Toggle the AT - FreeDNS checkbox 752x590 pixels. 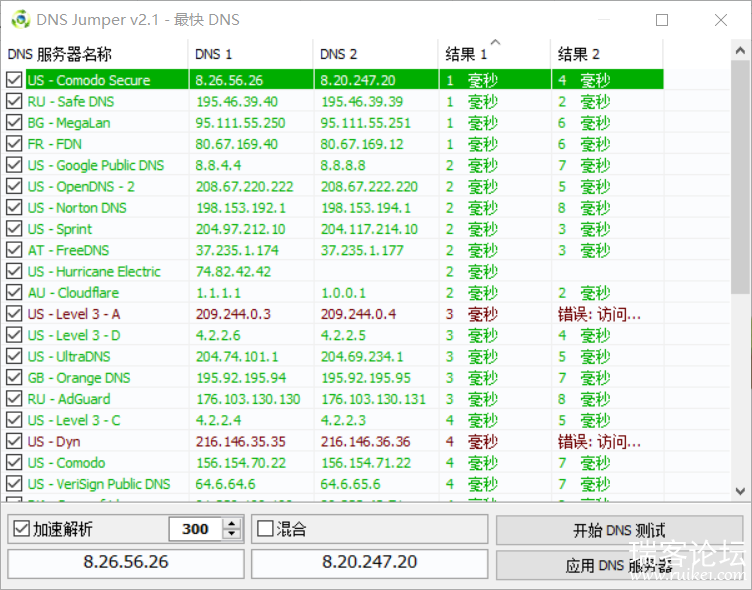click(x=14, y=250)
